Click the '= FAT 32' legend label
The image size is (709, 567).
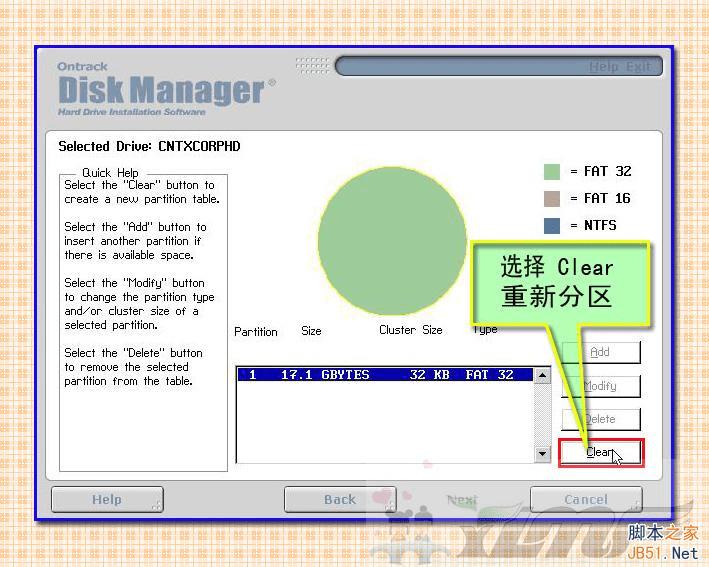pos(600,171)
